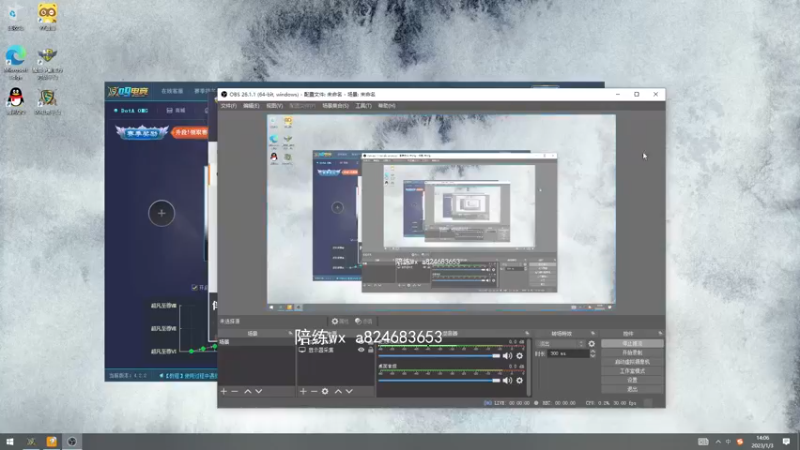Image resolution: width=800 pixels, height=450 pixels.
Task: Click the studio mode button
Action: (x=632, y=371)
